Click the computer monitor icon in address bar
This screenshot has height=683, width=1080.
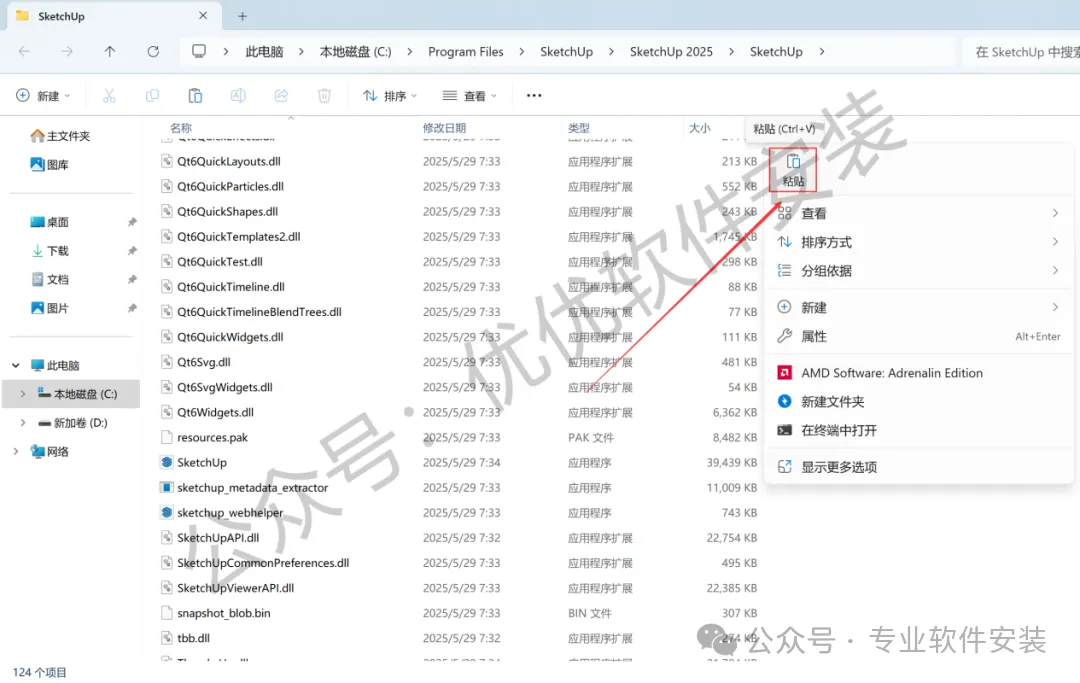click(x=199, y=52)
